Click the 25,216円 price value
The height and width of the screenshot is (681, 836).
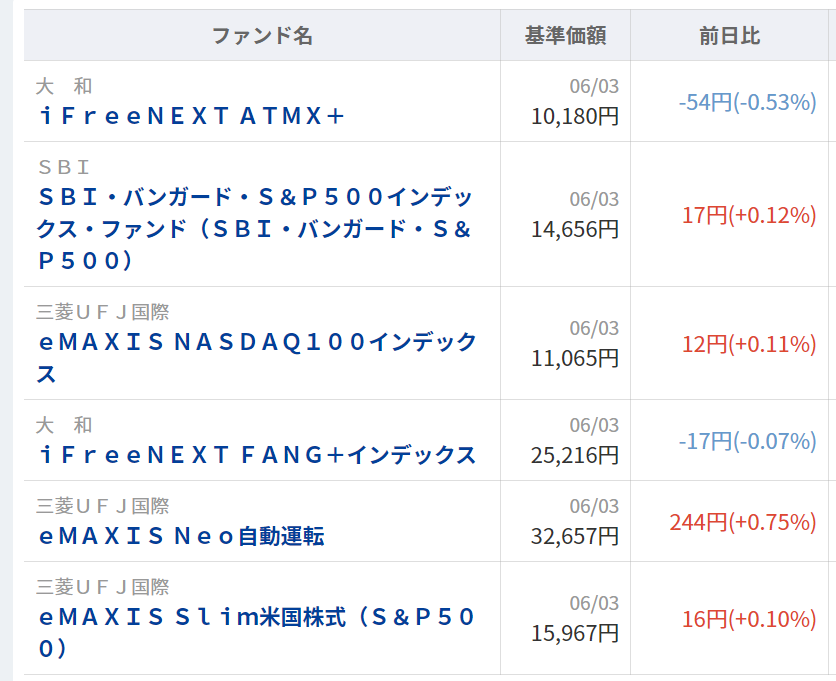575,455
